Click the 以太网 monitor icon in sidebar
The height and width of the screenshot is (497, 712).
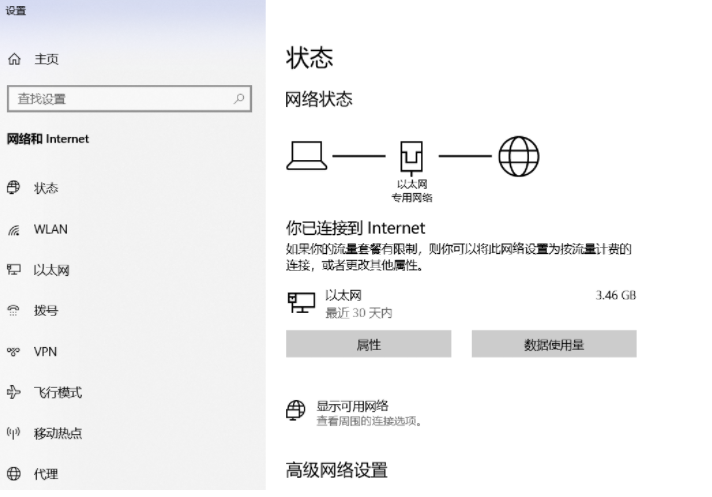(14, 270)
